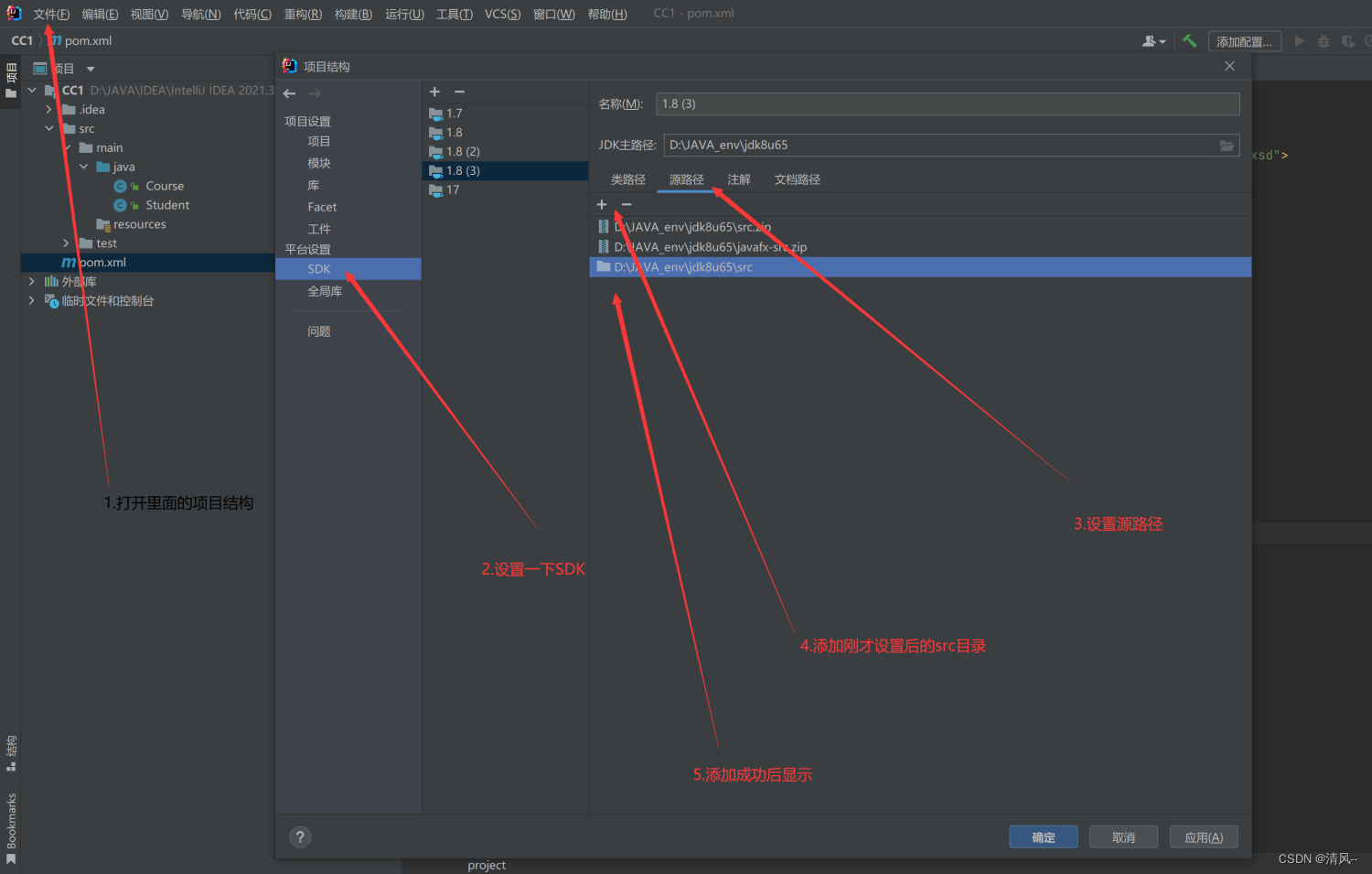1372x874 pixels.
Task: Collapse the src folder
Action: (49, 129)
